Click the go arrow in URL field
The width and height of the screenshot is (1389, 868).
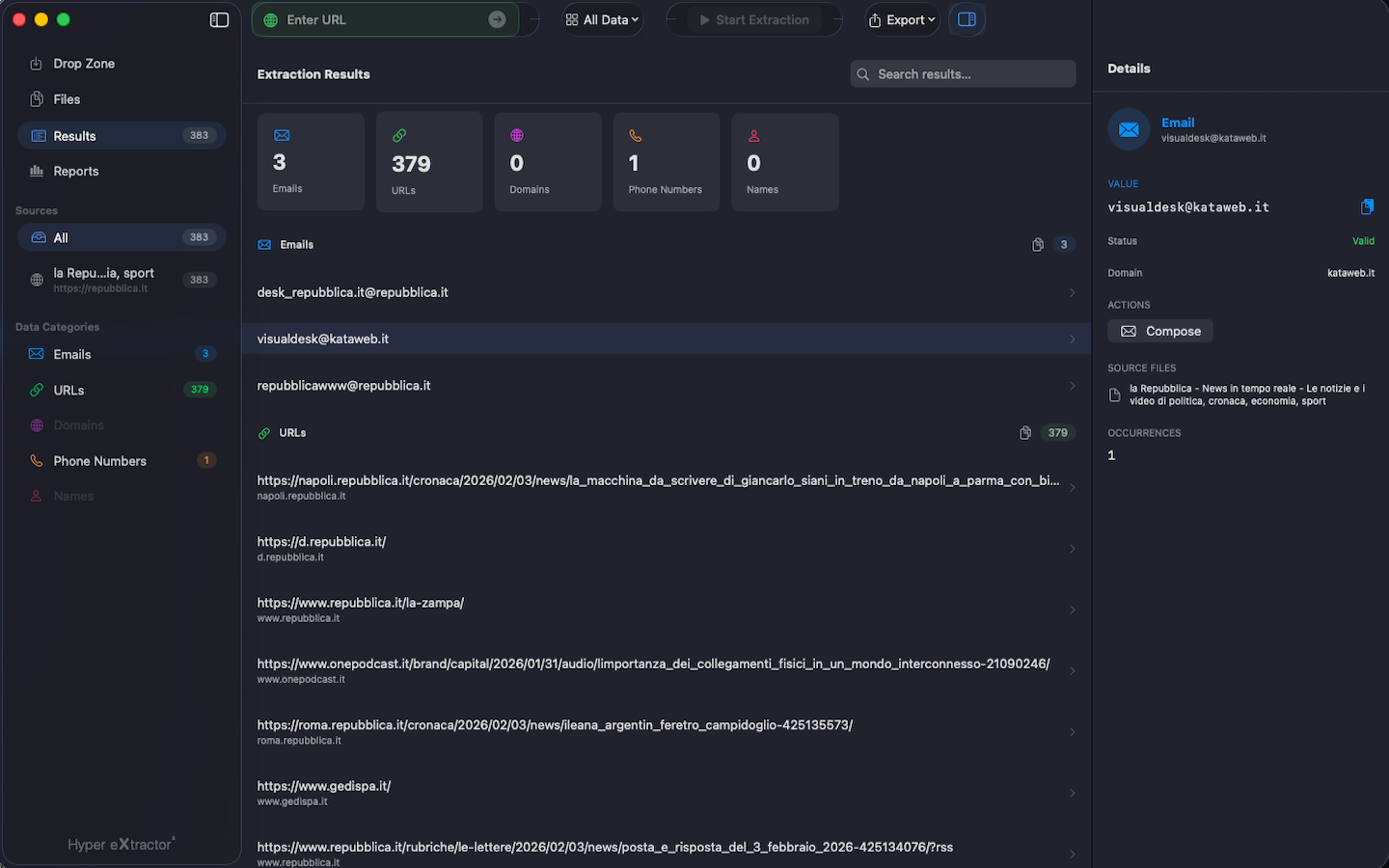coord(497,20)
